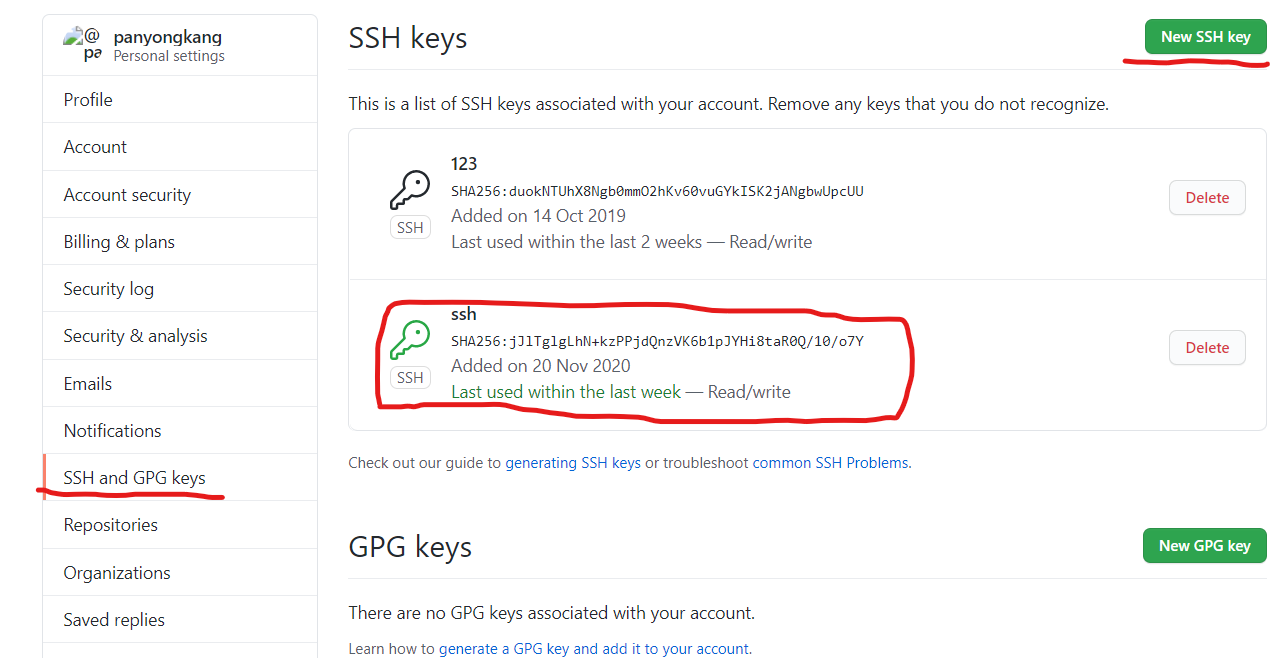Click the green key icon for ssh
The image size is (1286, 658).
pos(410,339)
